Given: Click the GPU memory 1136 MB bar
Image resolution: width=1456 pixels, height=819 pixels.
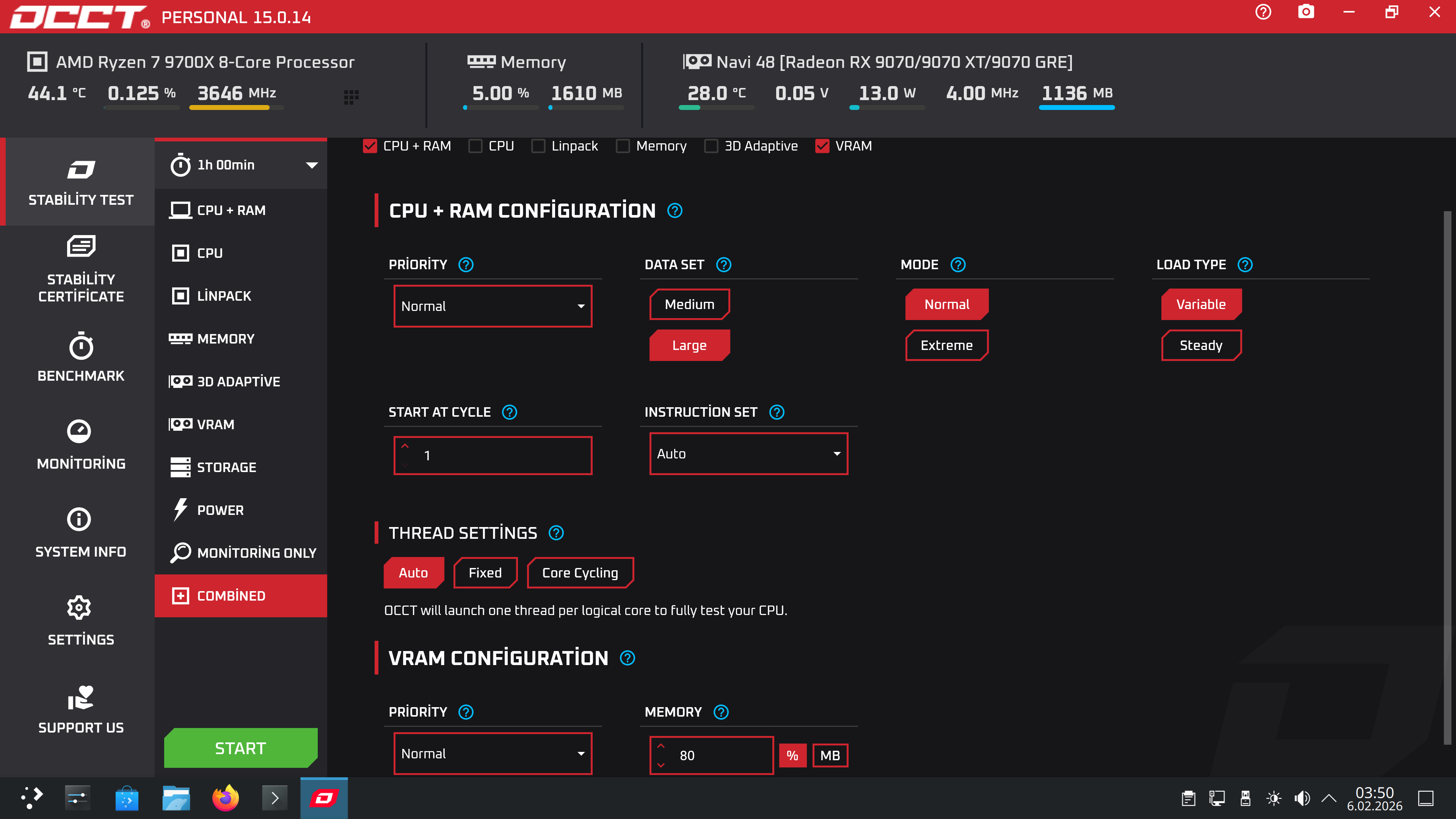Looking at the screenshot, I should pyautogui.click(x=1077, y=107).
